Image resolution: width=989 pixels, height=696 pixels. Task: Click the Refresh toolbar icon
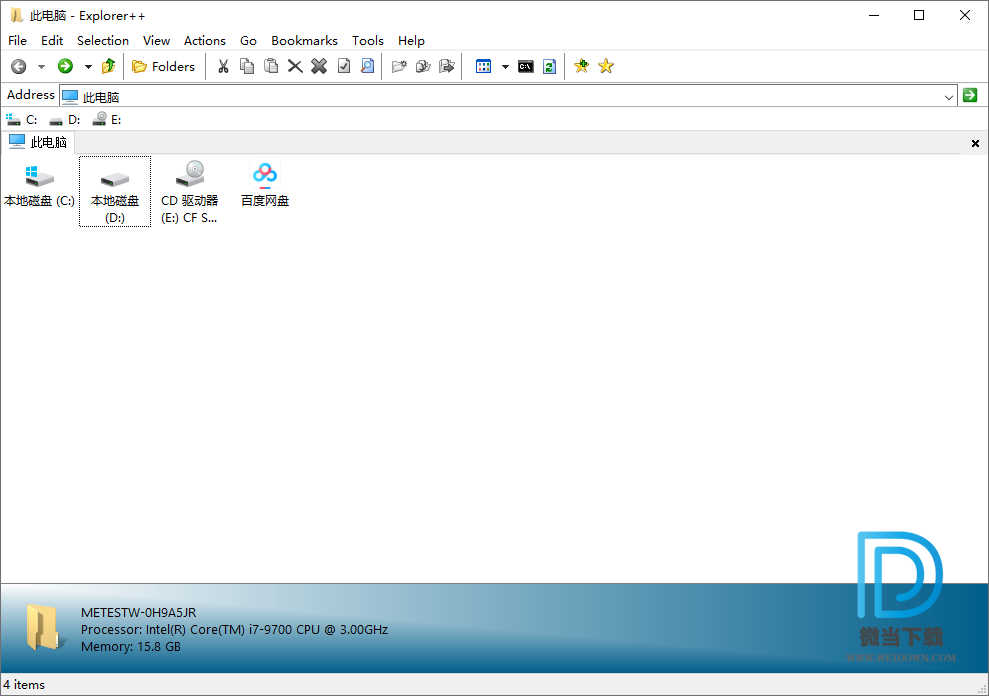[x=549, y=67]
